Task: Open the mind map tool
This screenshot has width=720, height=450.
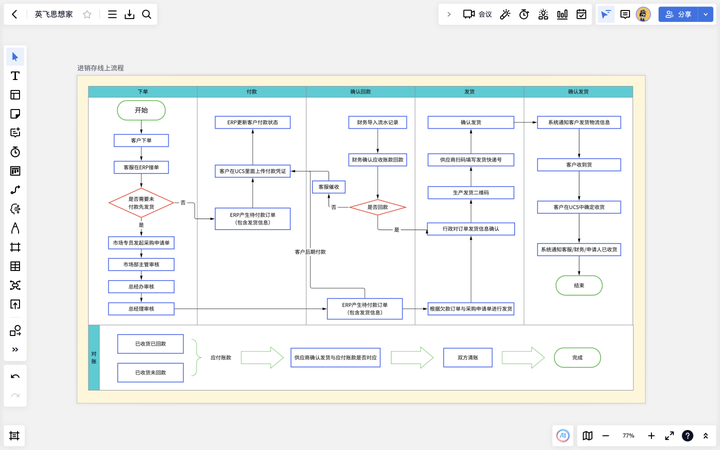Action: point(15,285)
